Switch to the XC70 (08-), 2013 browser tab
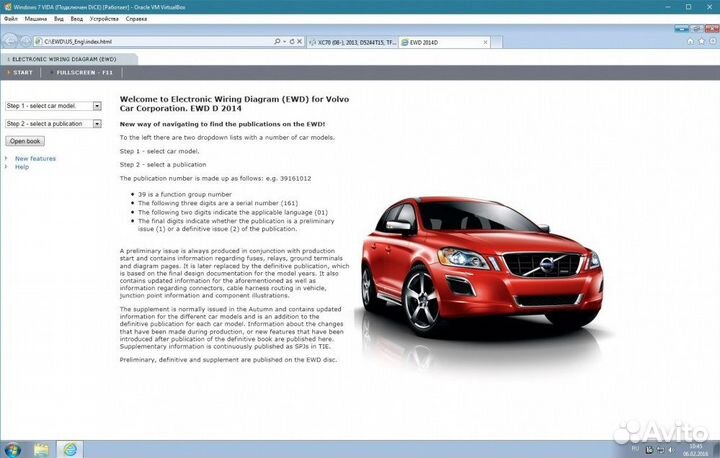The height and width of the screenshot is (458, 720). (x=353, y=42)
